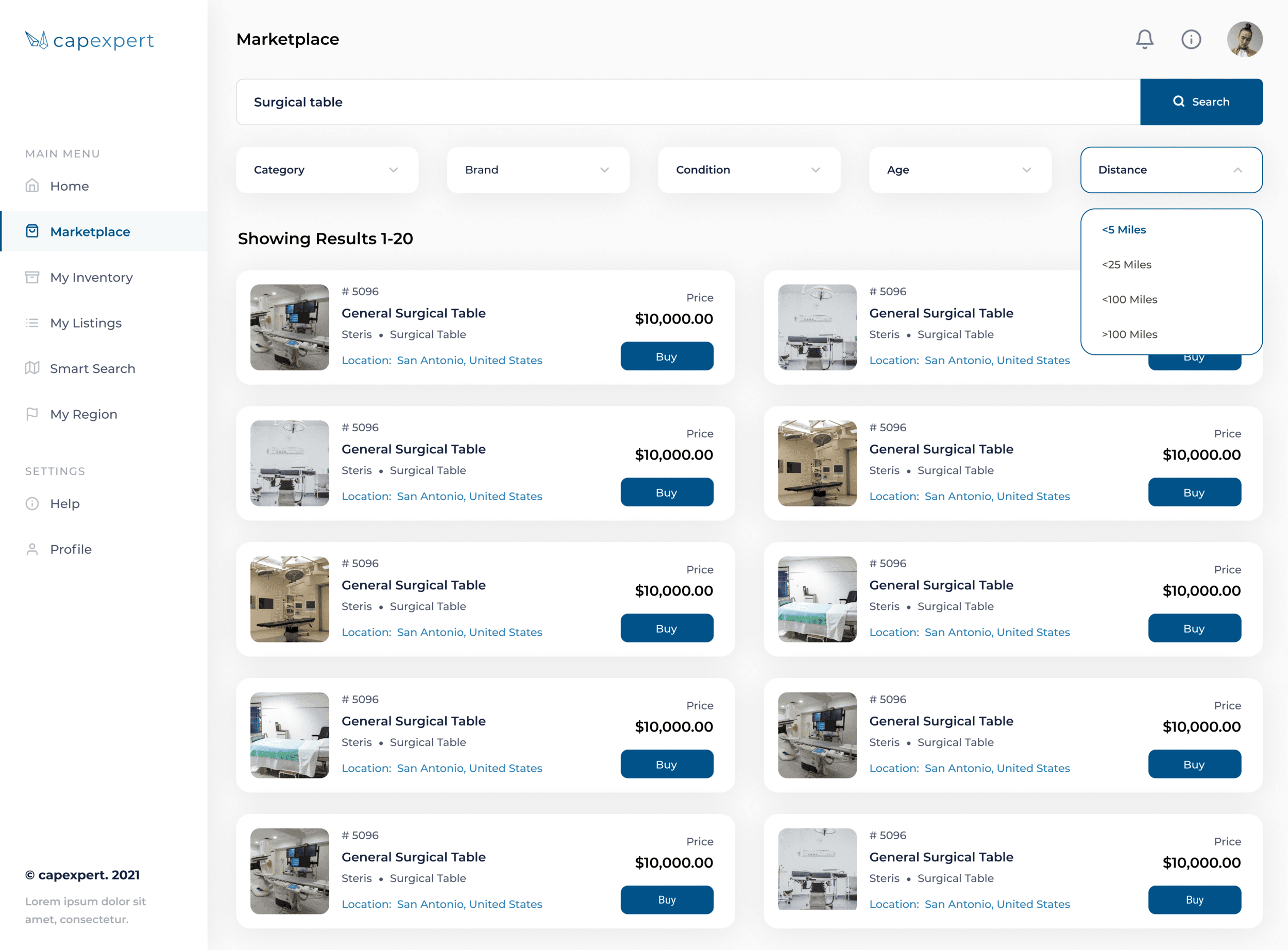Click the info circle icon in header
This screenshot has width=1288, height=950.
(1191, 39)
